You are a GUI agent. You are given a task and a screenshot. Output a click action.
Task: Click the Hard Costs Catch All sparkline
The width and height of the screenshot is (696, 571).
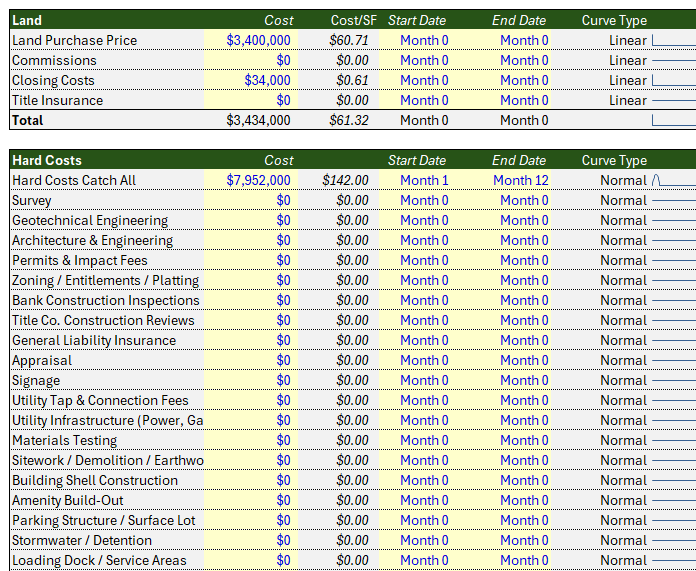[674, 180]
